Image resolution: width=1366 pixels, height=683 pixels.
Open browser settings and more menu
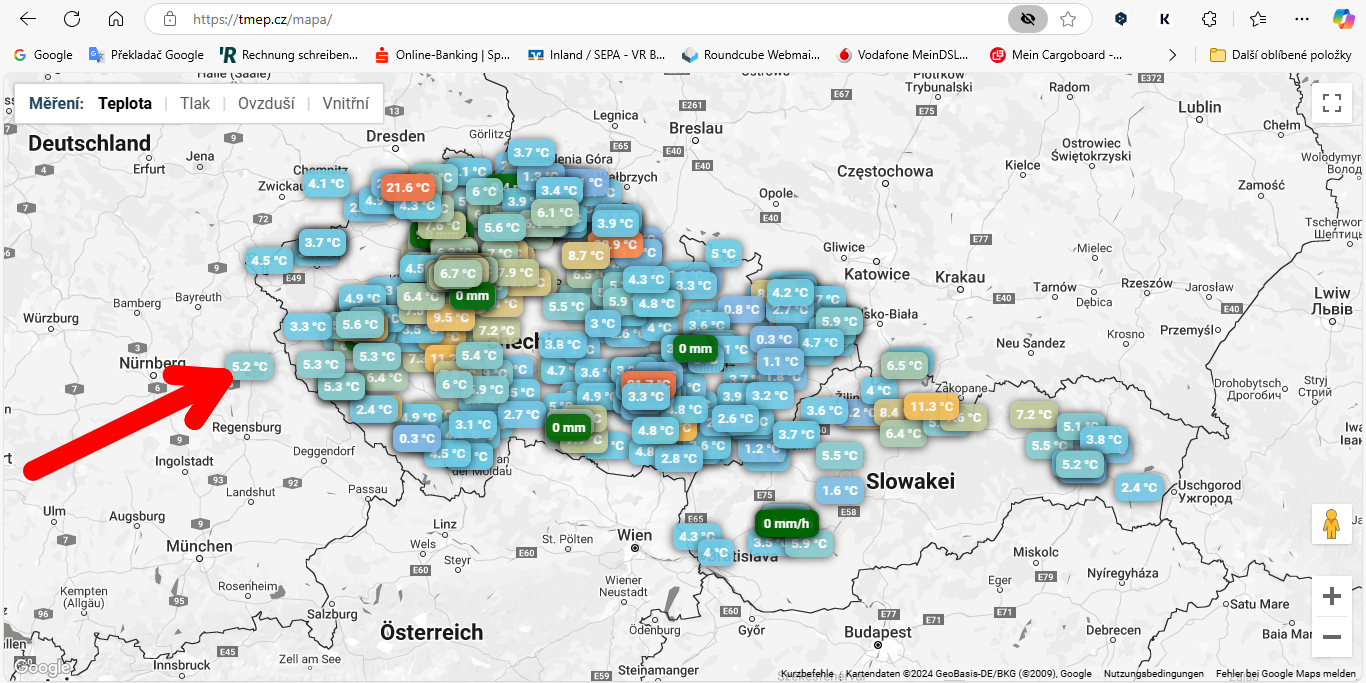1301,19
